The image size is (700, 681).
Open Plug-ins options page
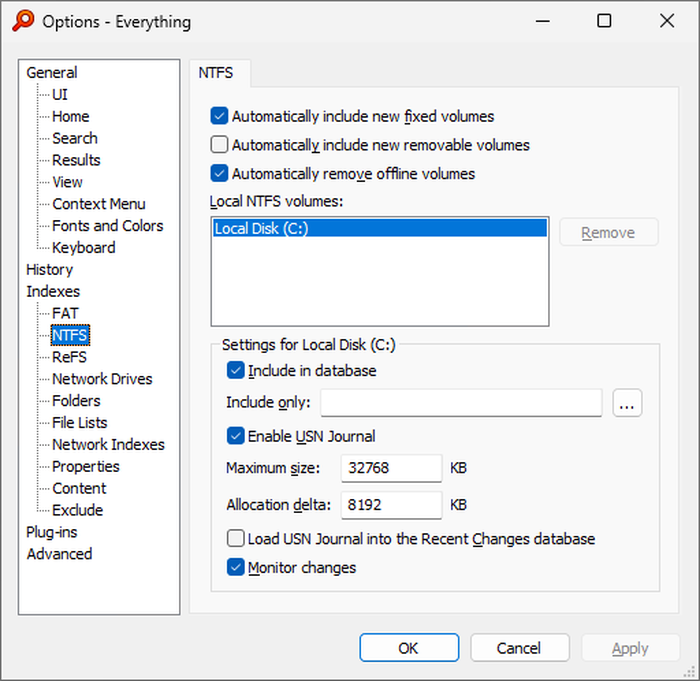click(52, 532)
